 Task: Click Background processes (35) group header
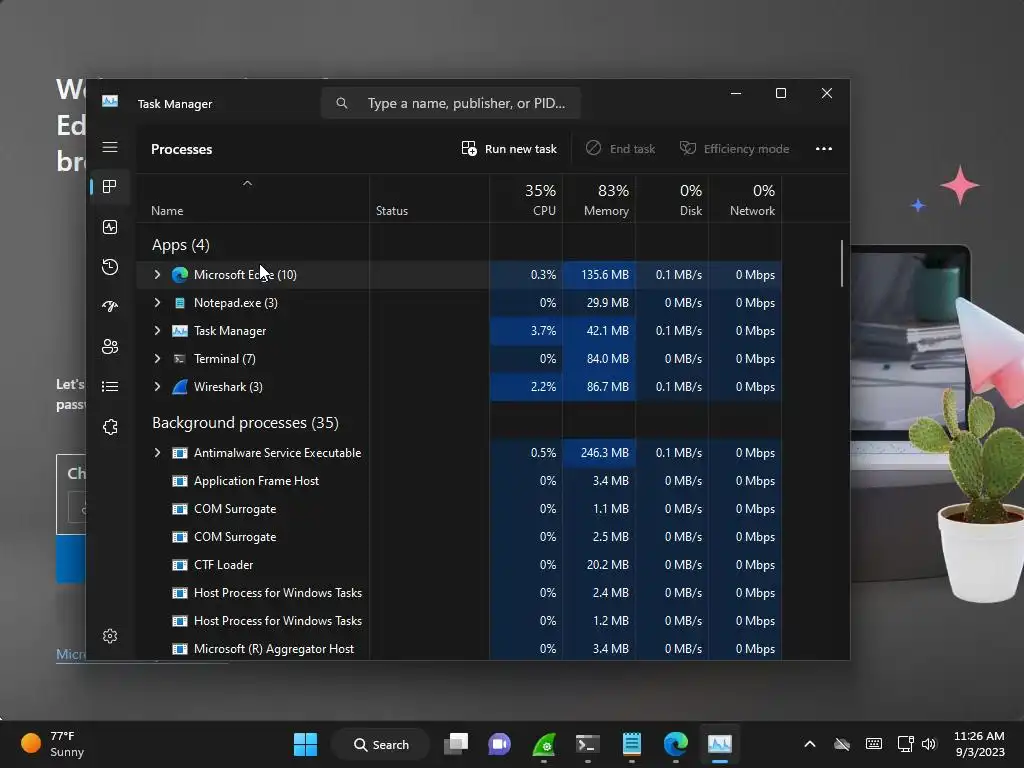point(245,423)
